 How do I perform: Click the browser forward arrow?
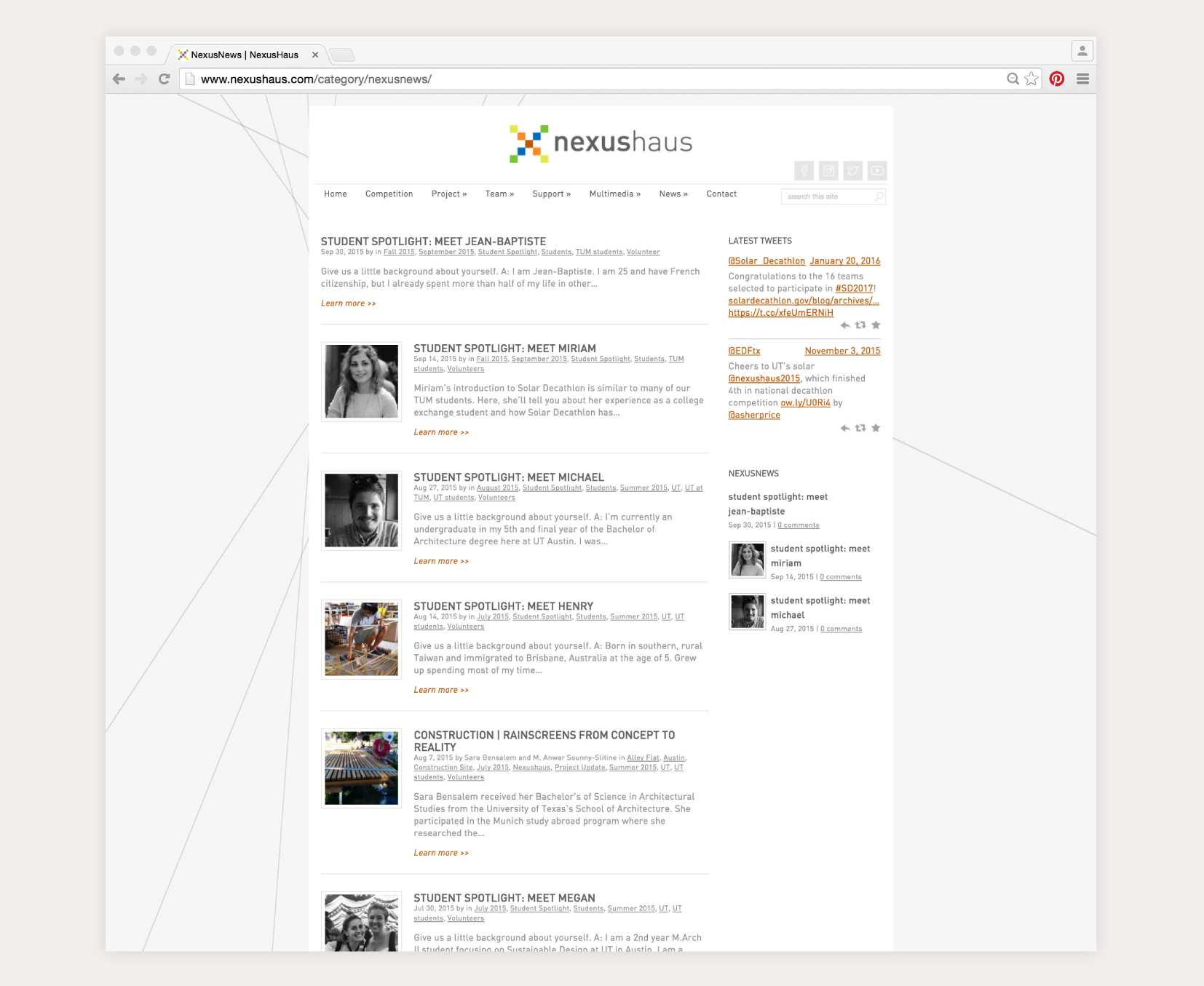(141, 79)
